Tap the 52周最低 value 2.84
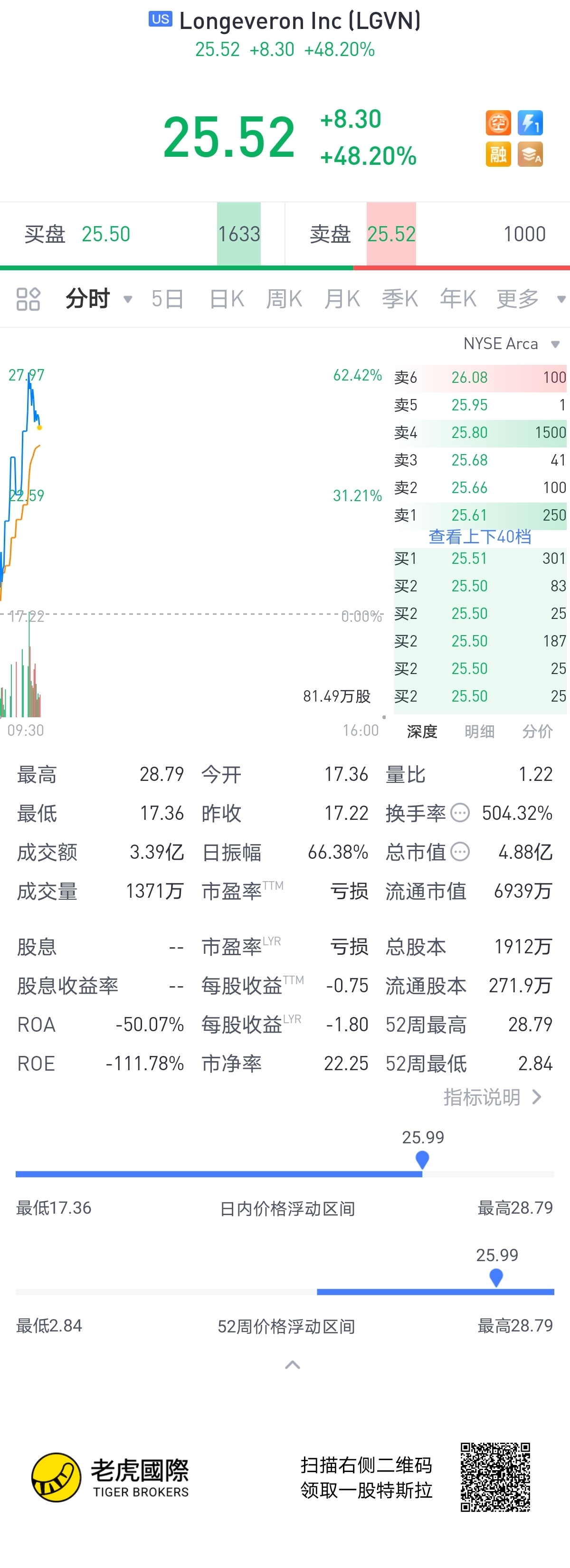The height and width of the screenshot is (1568, 570). [535, 1064]
